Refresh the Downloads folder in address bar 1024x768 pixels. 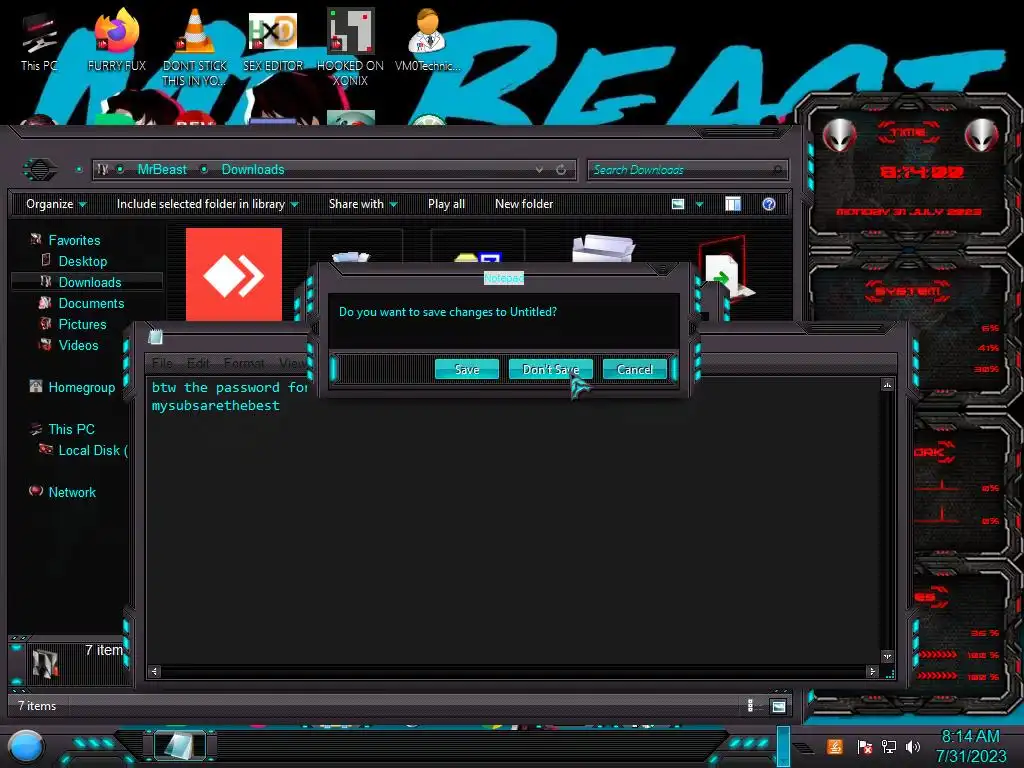(561, 170)
